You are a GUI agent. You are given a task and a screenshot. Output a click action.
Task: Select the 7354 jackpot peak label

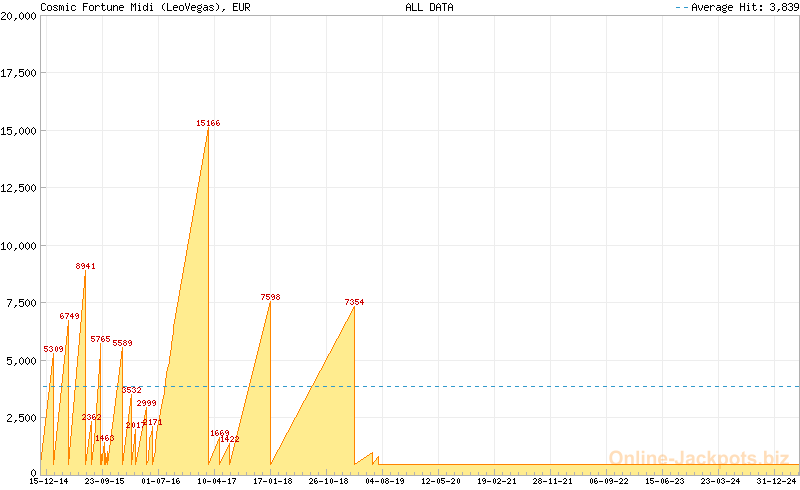pyautogui.click(x=354, y=302)
